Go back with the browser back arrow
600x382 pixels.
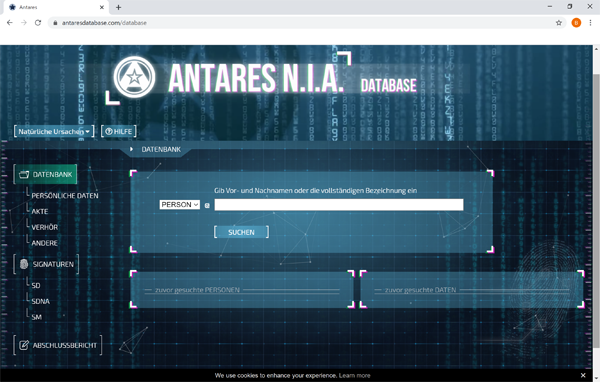(10, 23)
